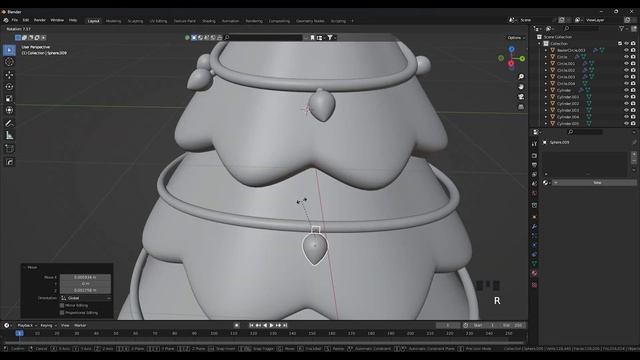The width and height of the screenshot is (640, 360).
Task: Disable Cylinder.005 in renders camera icon
Action: coord(633,124)
